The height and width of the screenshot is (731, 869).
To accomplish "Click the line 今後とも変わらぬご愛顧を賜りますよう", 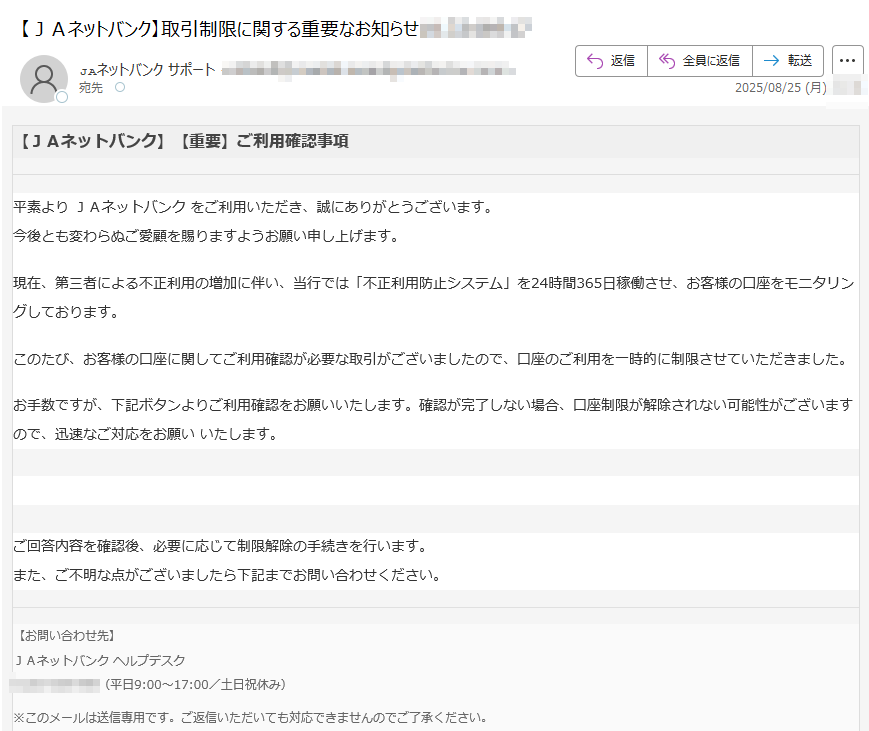I will pos(206,236).
